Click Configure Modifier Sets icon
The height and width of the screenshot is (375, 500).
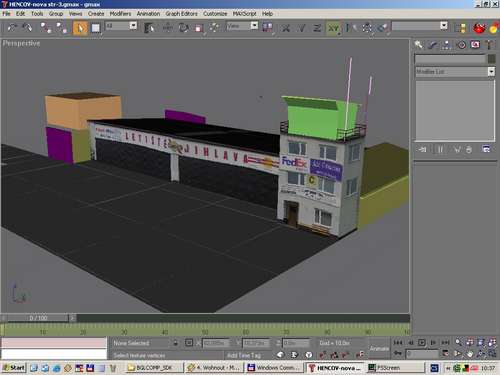click(x=486, y=149)
